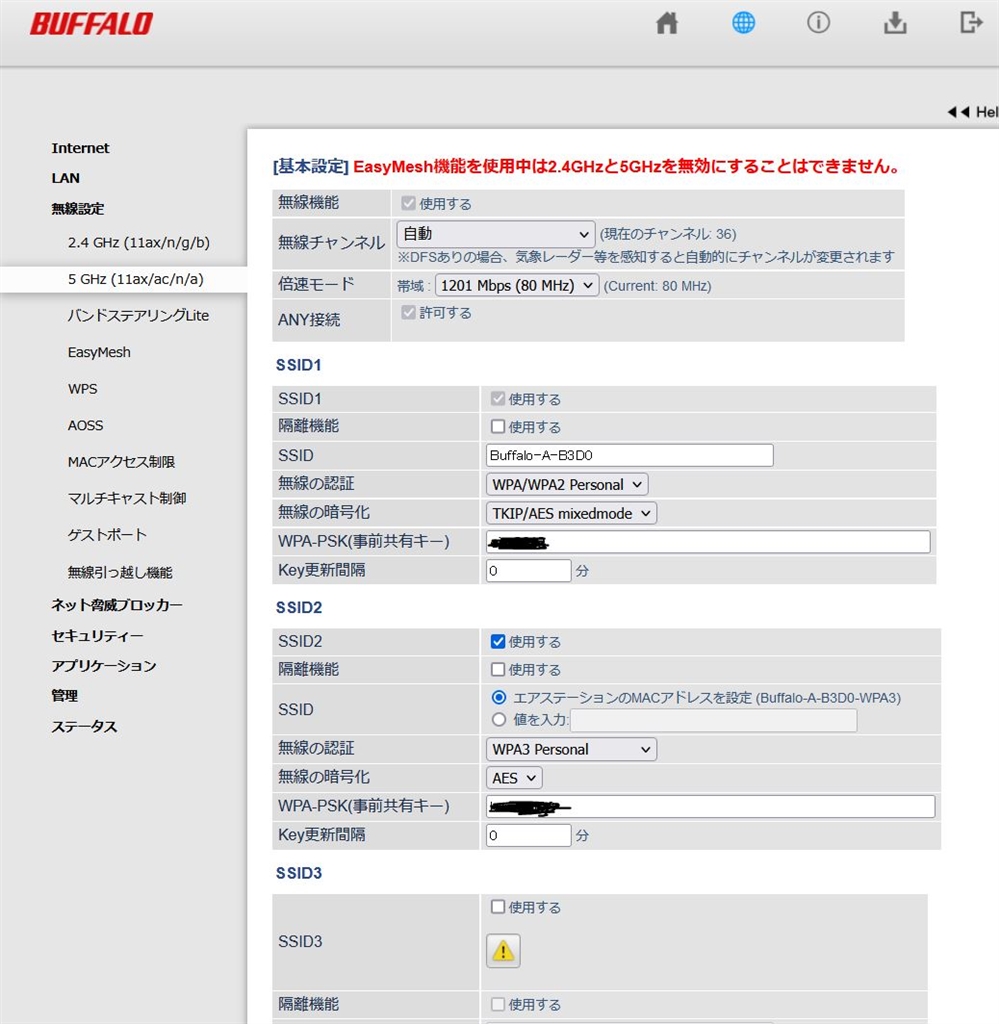Enable SSID1 隔離機能 checkbox

498,426
